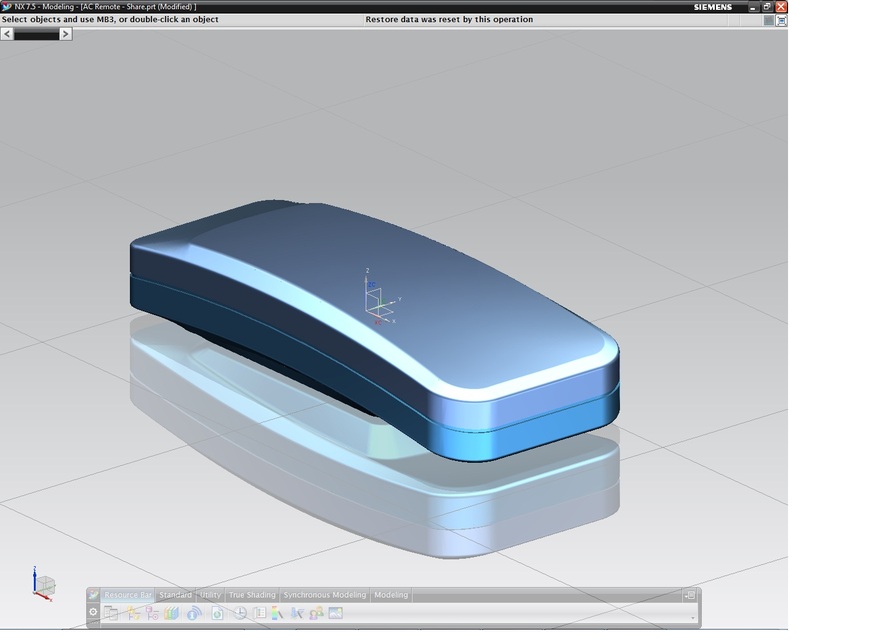Open the integrated Web Browser panel
The height and width of the screenshot is (640, 873).
[x=217, y=612]
